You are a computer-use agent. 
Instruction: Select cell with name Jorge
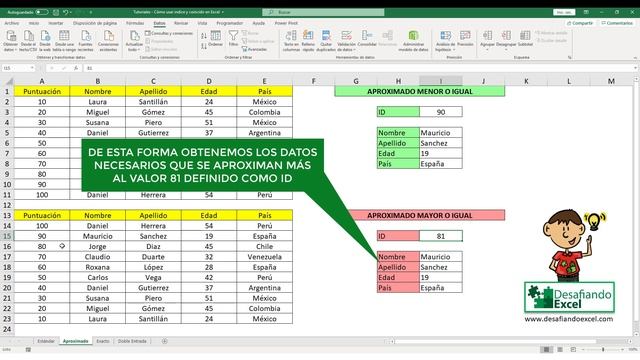(98, 247)
